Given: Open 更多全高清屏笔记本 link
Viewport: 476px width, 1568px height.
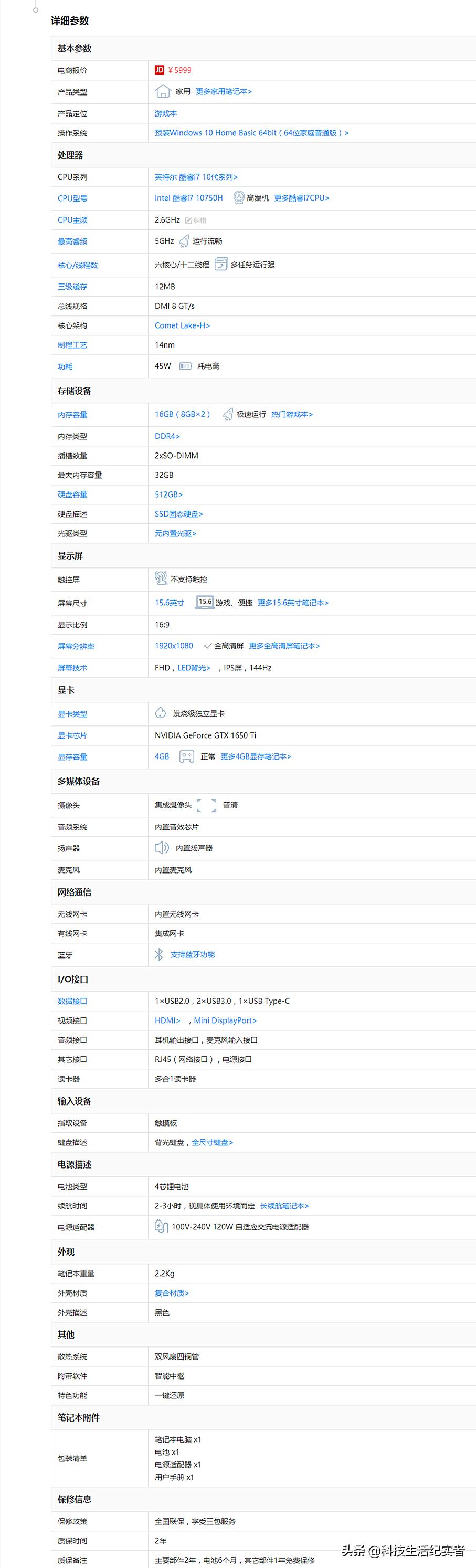Looking at the screenshot, I should point(284,646).
